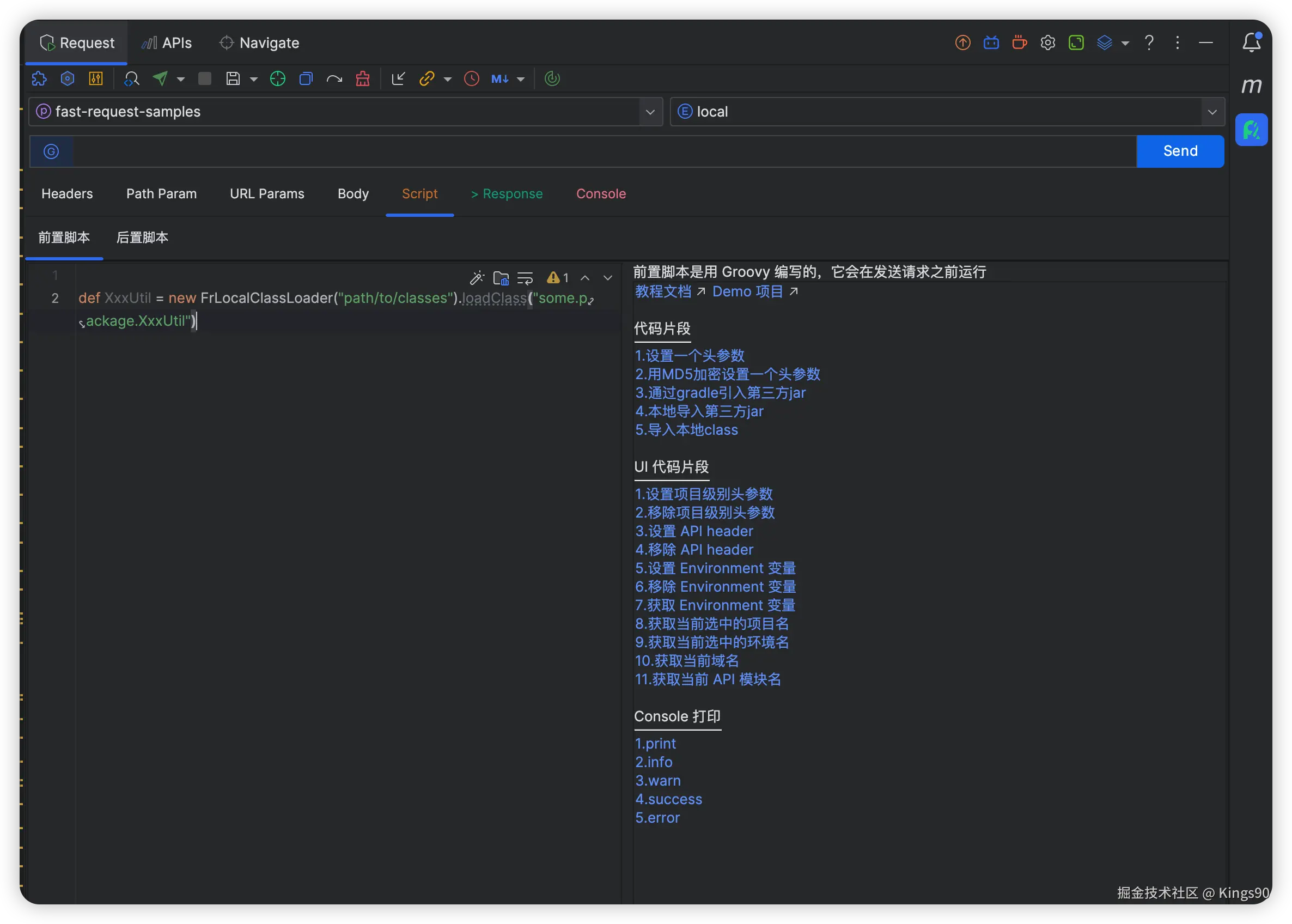Click the green power toggle icon in toolbar

[x=552, y=78]
